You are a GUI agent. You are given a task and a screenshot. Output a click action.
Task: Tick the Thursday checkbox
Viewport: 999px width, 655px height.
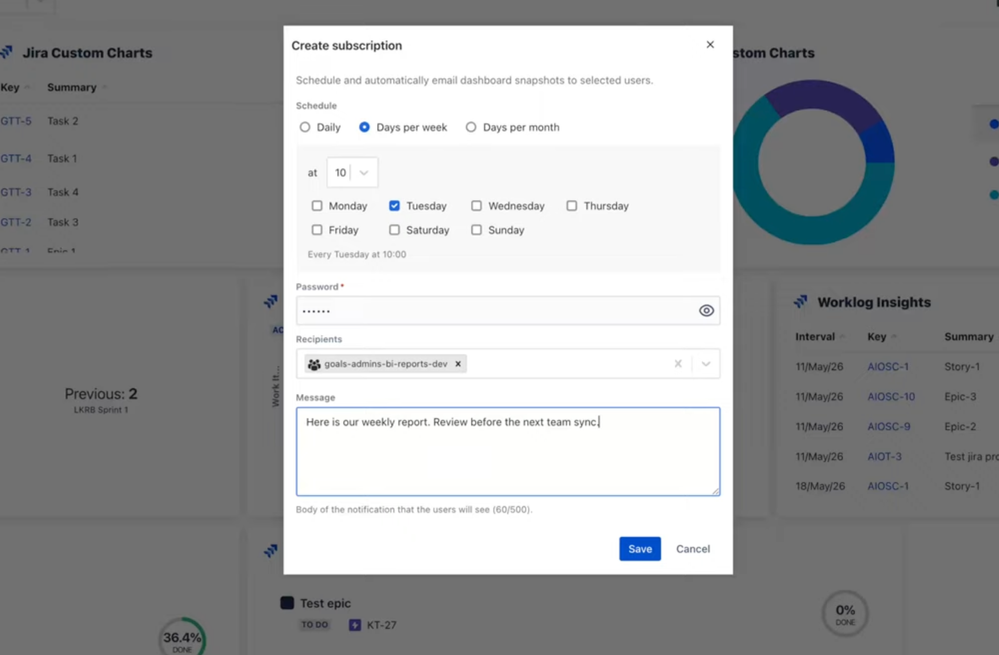(x=571, y=206)
